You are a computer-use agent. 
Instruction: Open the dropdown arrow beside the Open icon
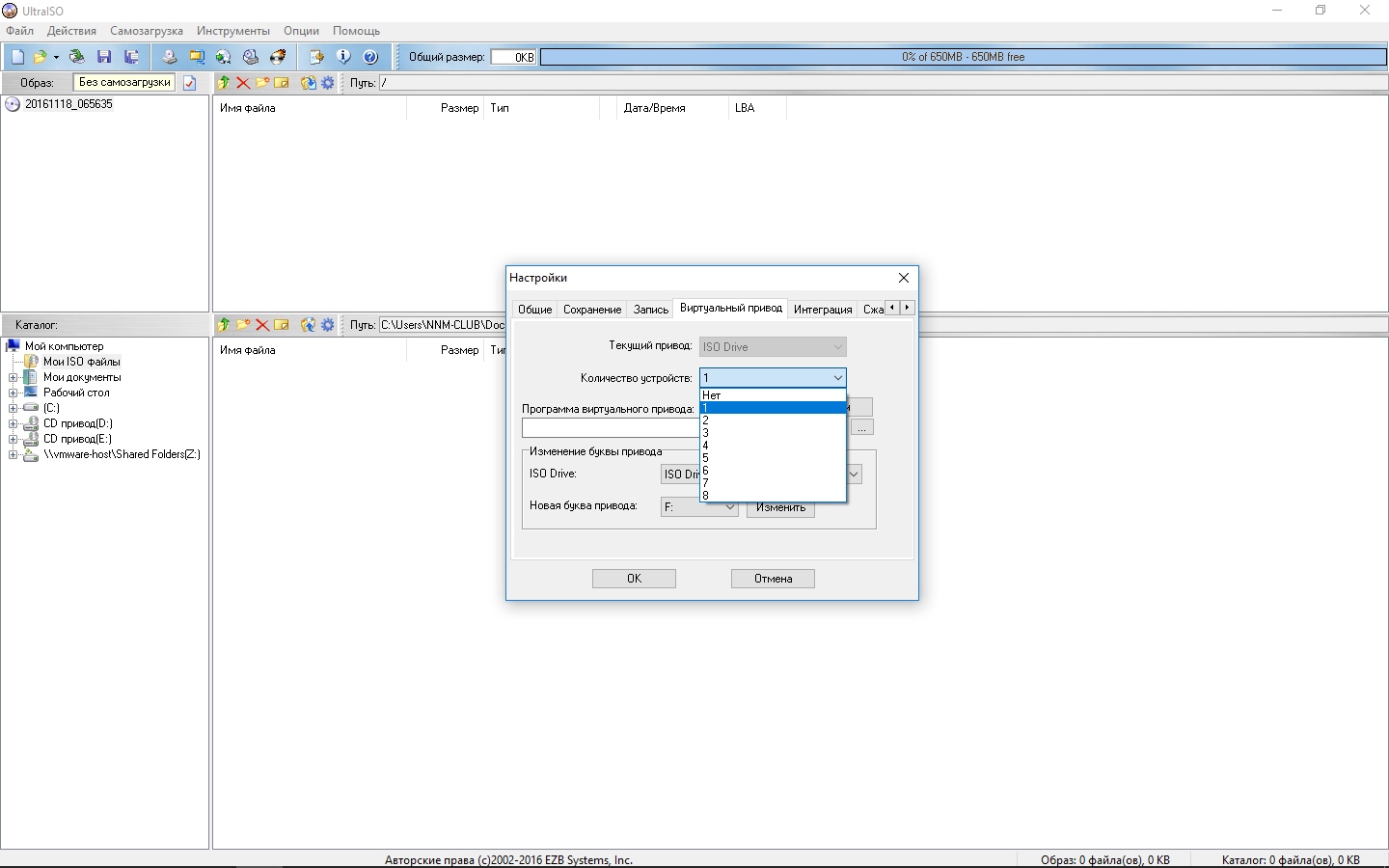point(56,57)
